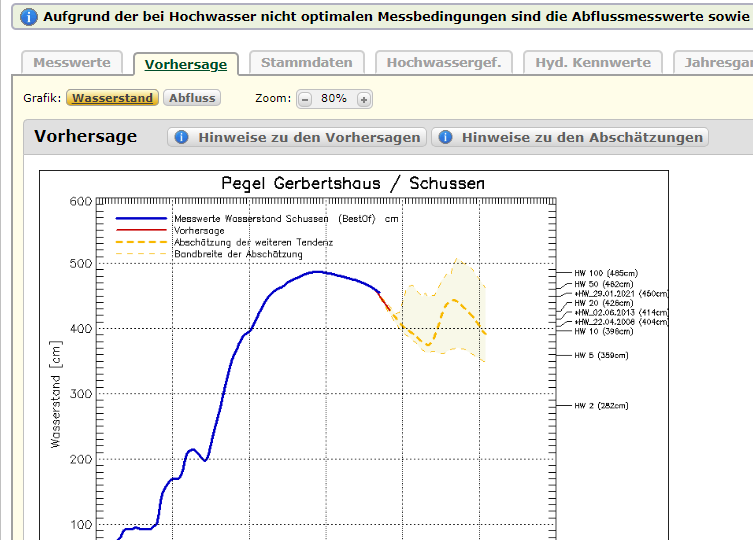753x540 pixels.
Task: Switch the graphic to Abfluss
Action: coord(192,98)
